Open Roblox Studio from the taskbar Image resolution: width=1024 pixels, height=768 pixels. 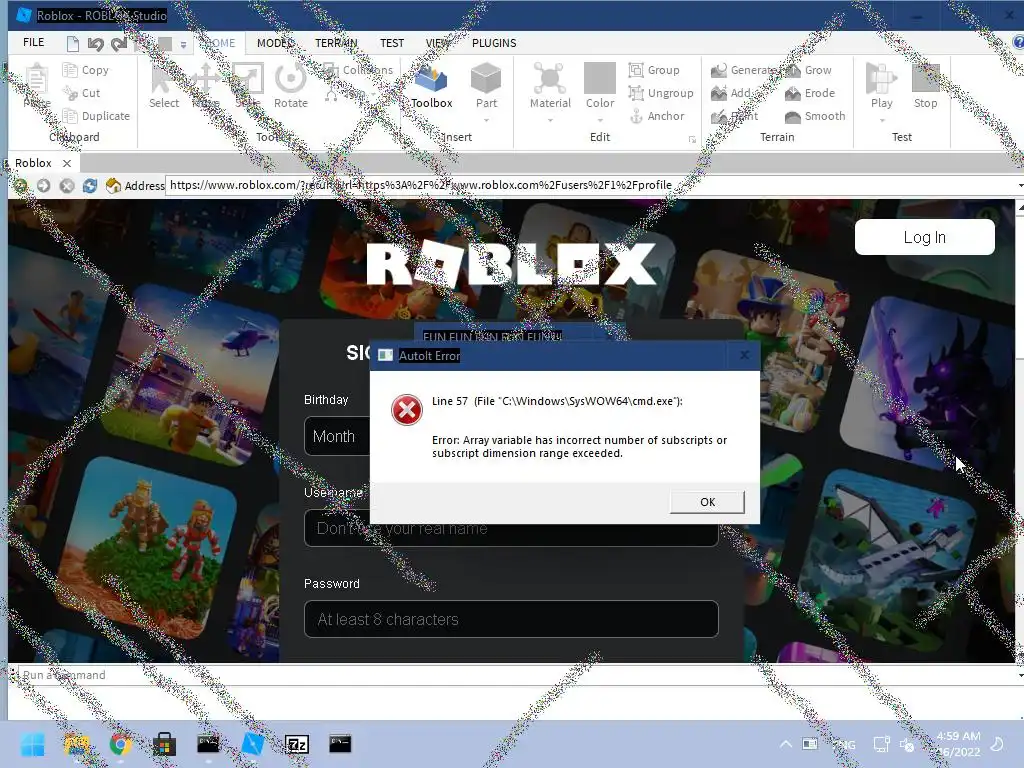click(x=252, y=744)
